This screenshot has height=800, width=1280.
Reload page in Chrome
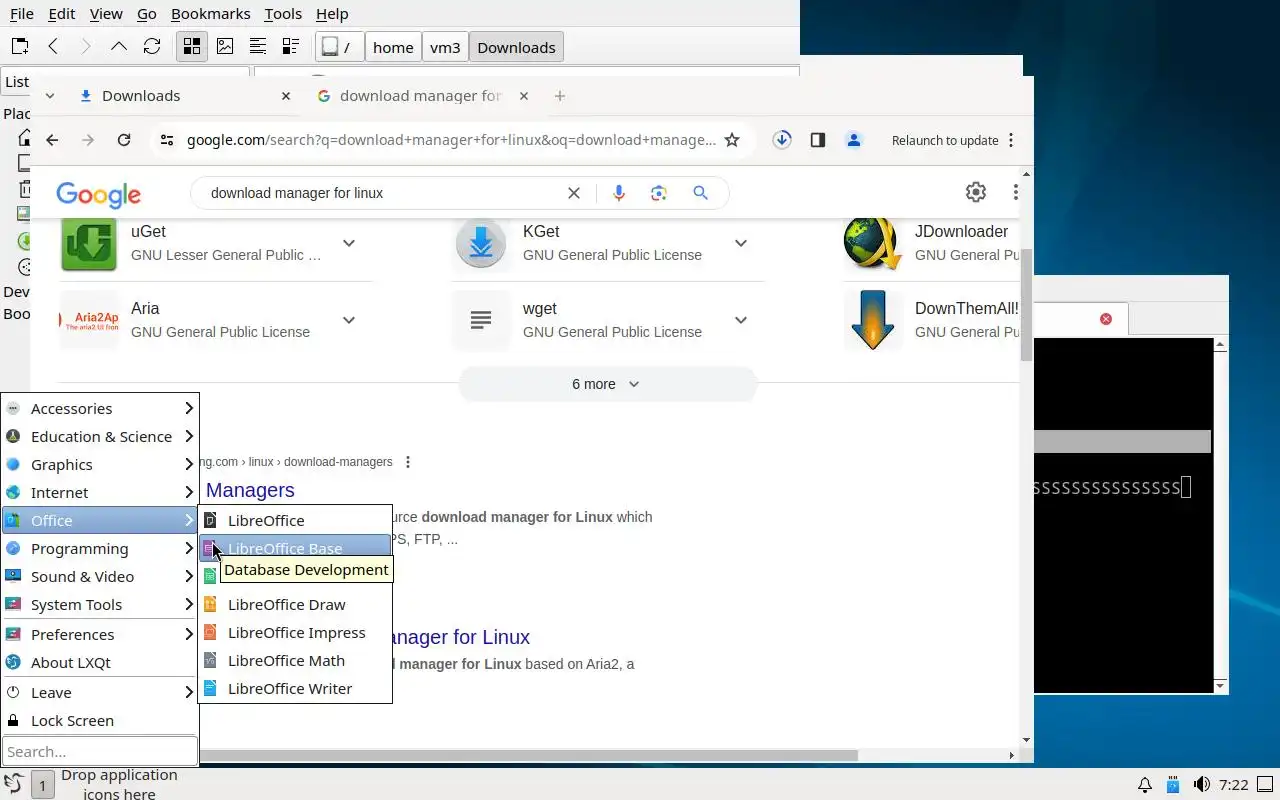124,140
